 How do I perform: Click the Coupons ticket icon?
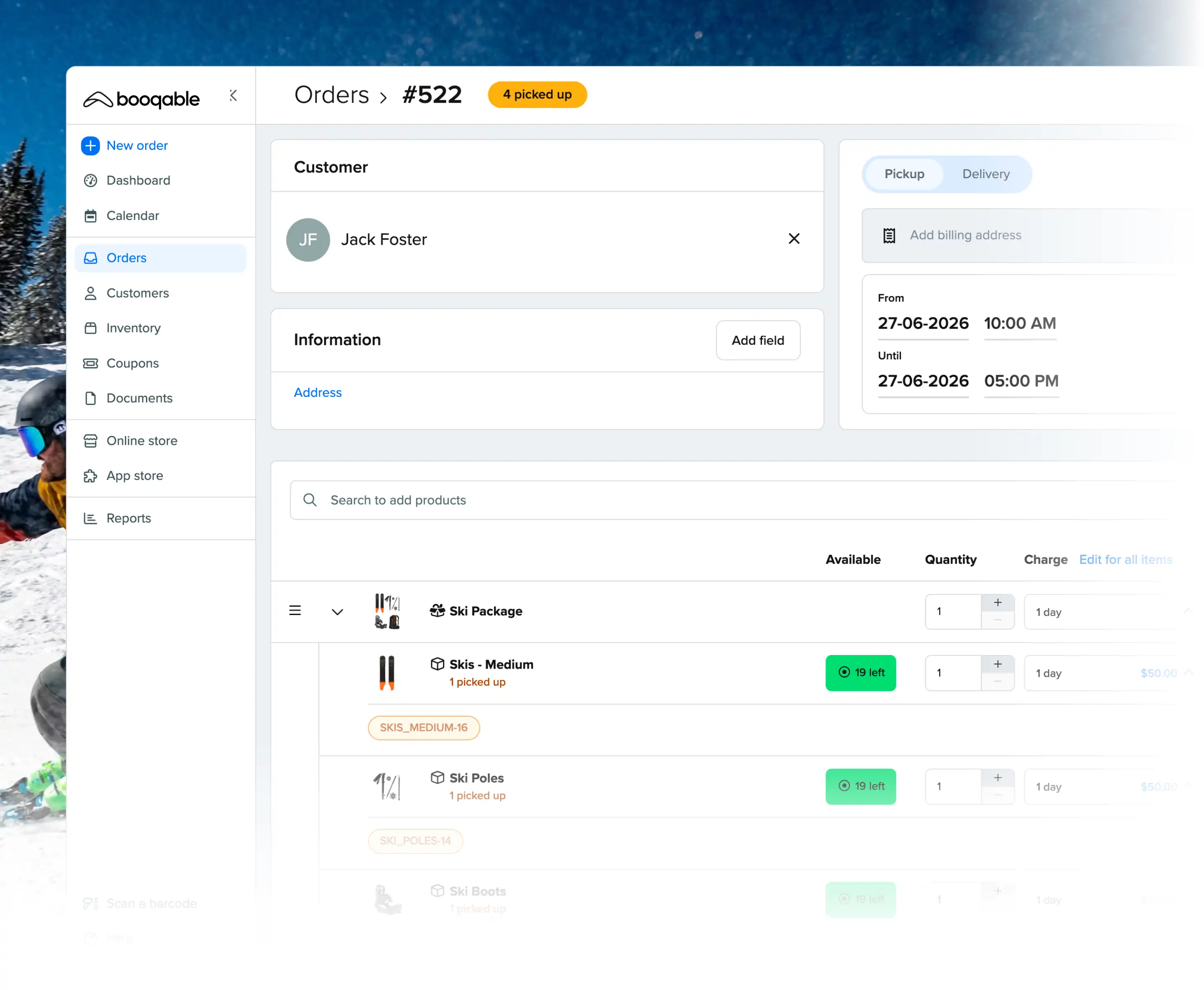91,363
